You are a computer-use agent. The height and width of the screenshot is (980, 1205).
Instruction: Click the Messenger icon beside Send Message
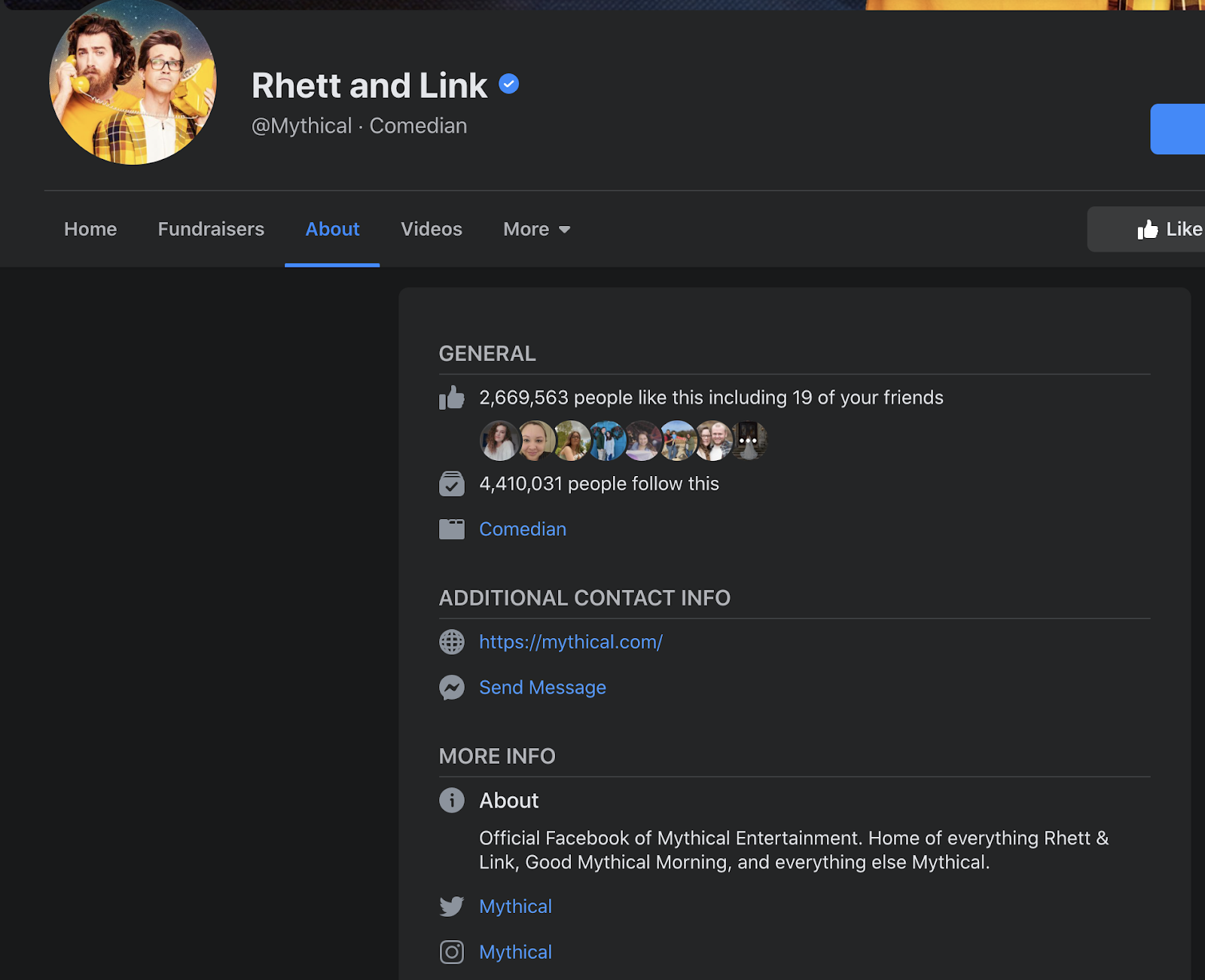[452, 687]
